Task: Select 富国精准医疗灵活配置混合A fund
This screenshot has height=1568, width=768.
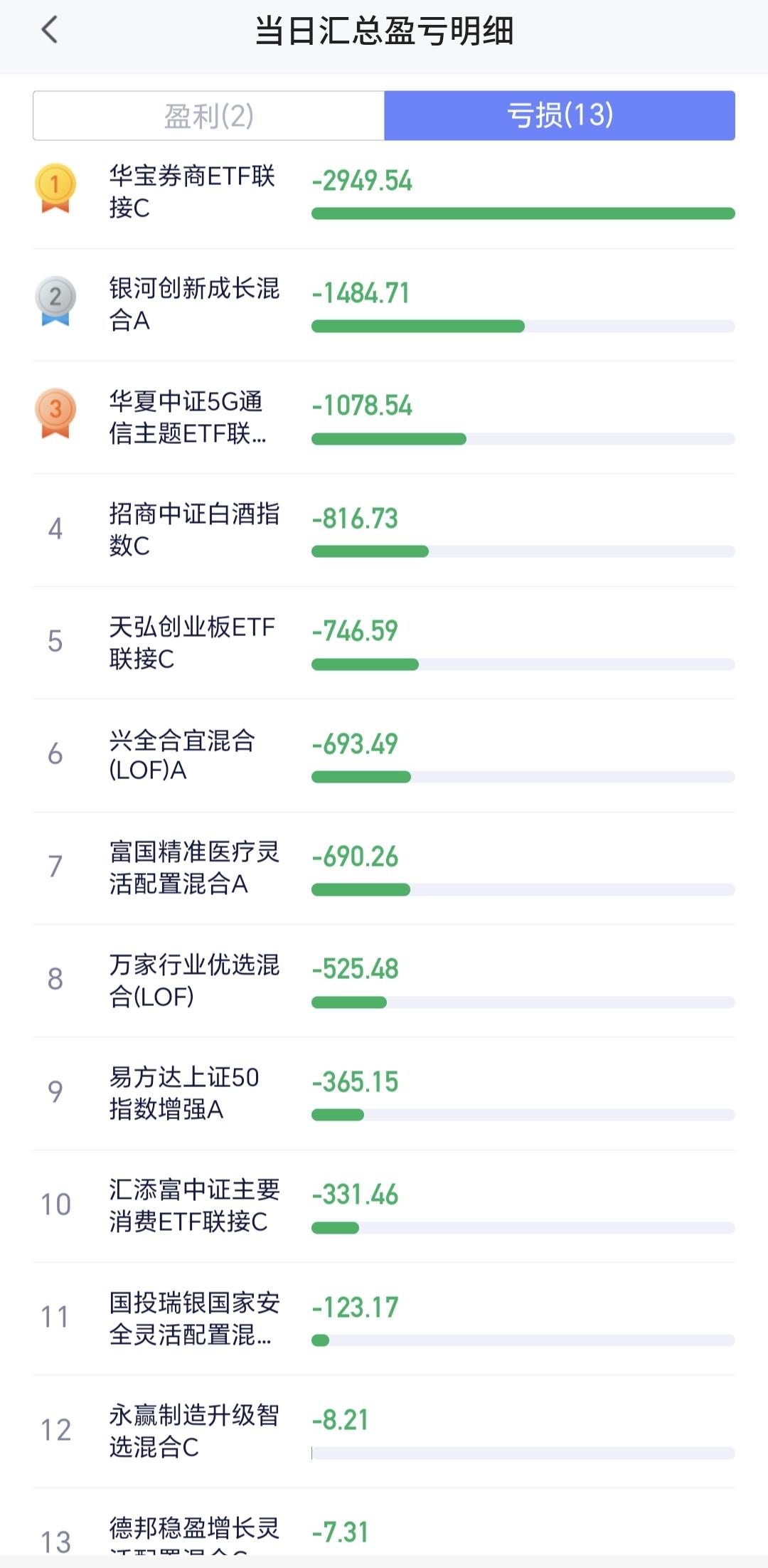Action: click(x=193, y=867)
